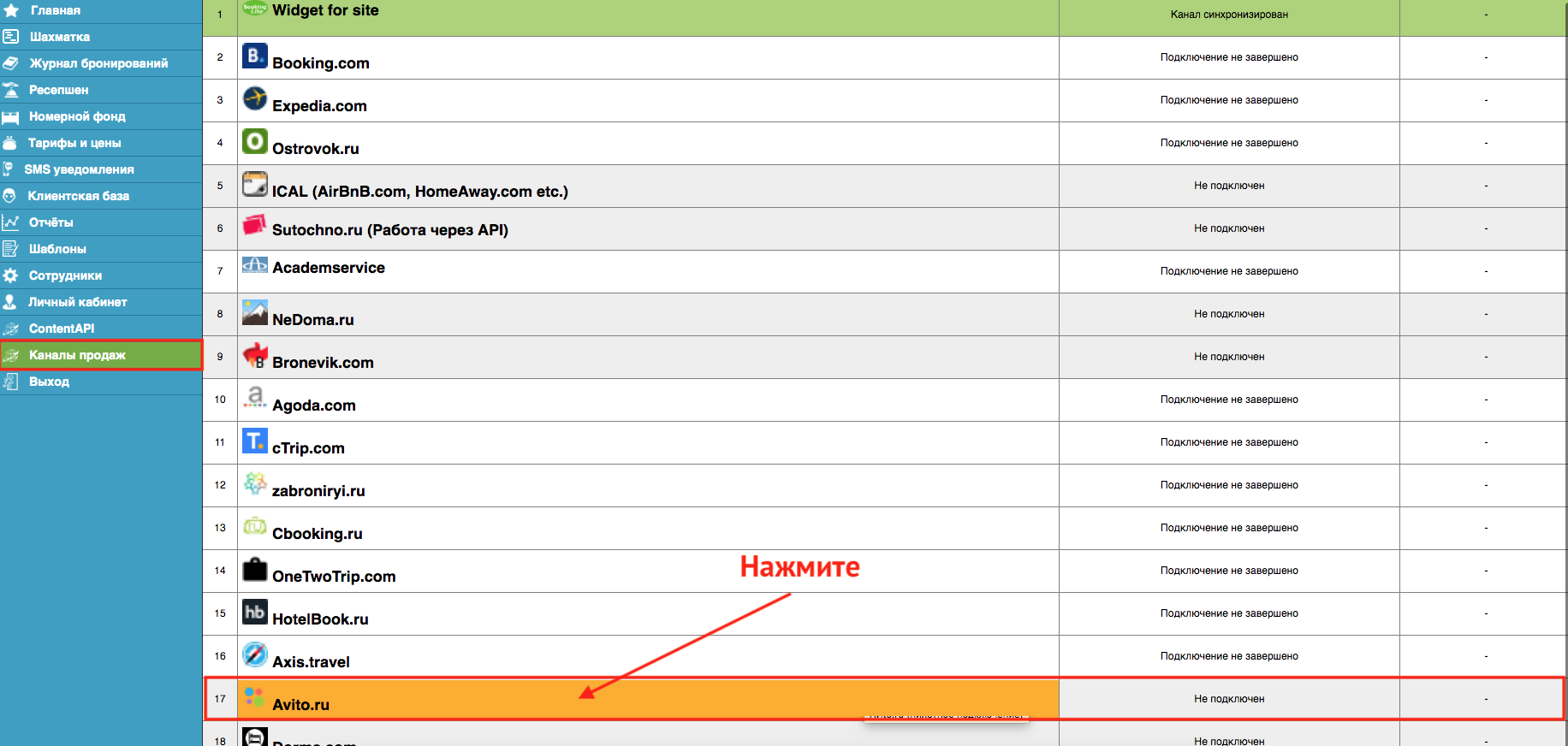Image resolution: width=1568 pixels, height=746 pixels.
Task: Click the Booking.com logo icon
Action: (x=255, y=56)
